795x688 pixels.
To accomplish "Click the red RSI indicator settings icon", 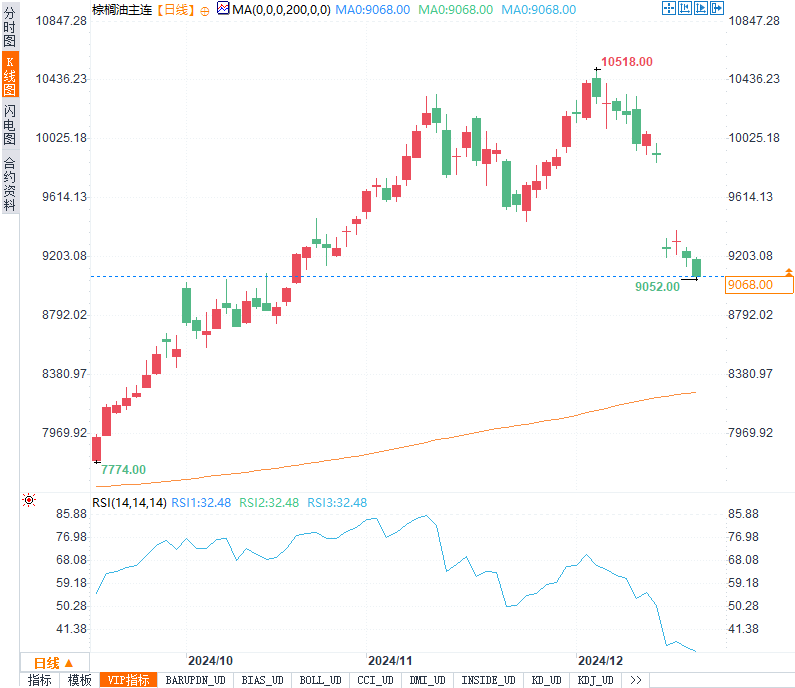I will point(29,500).
